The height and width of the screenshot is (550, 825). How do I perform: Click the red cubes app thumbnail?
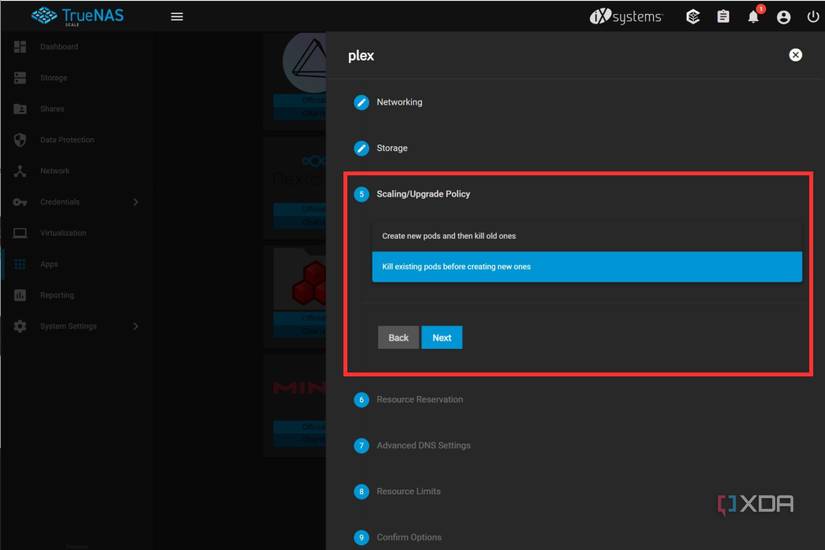pos(309,283)
